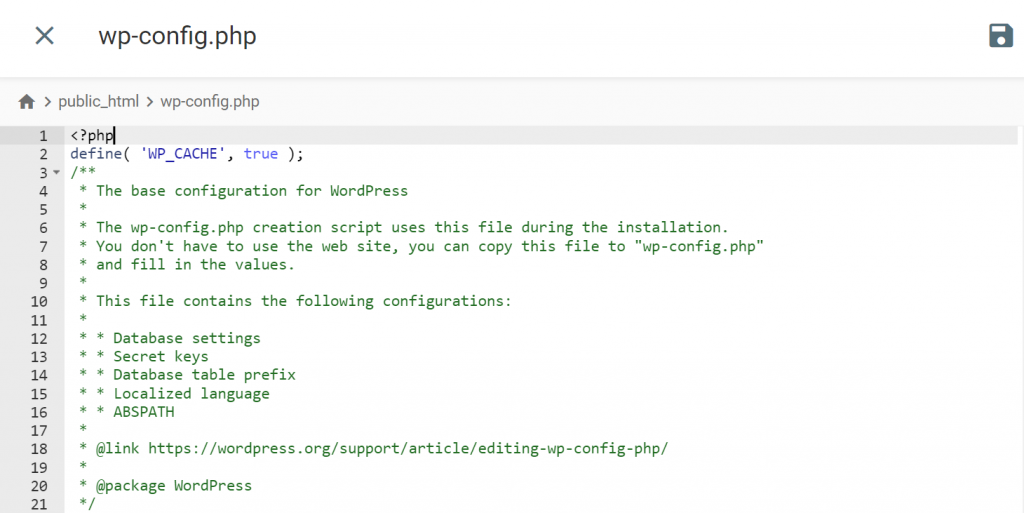Close the wp-config.php editor
This screenshot has width=1024, height=513.
click(44, 36)
